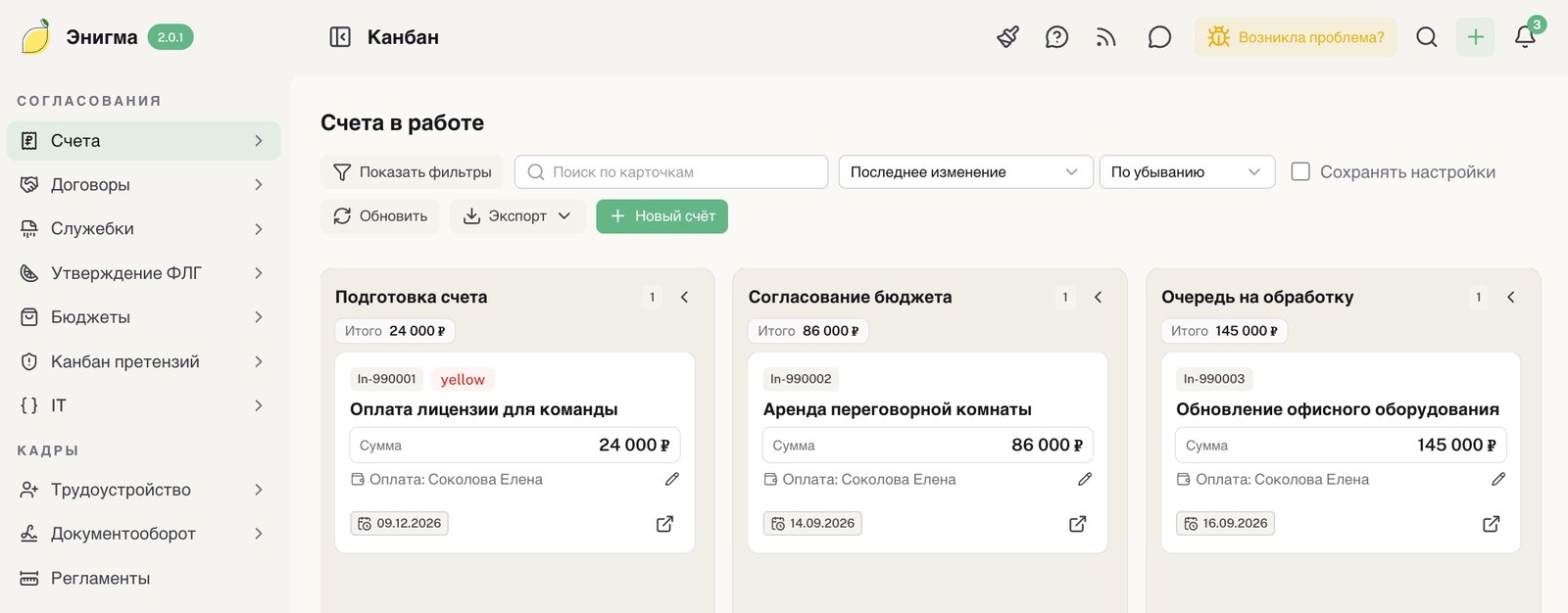
Task: Select Счета in the sidebar
Action: pos(144,141)
